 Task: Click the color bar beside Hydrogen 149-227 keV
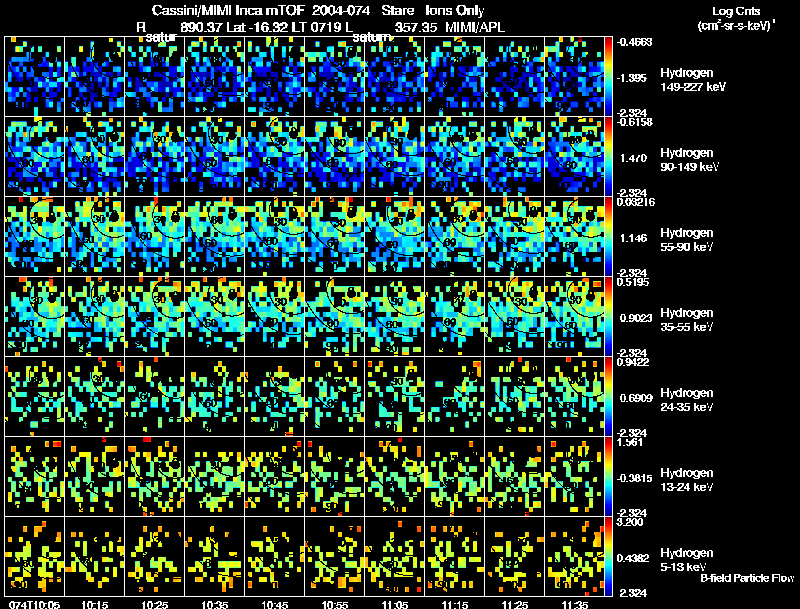[x=608, y=76]
